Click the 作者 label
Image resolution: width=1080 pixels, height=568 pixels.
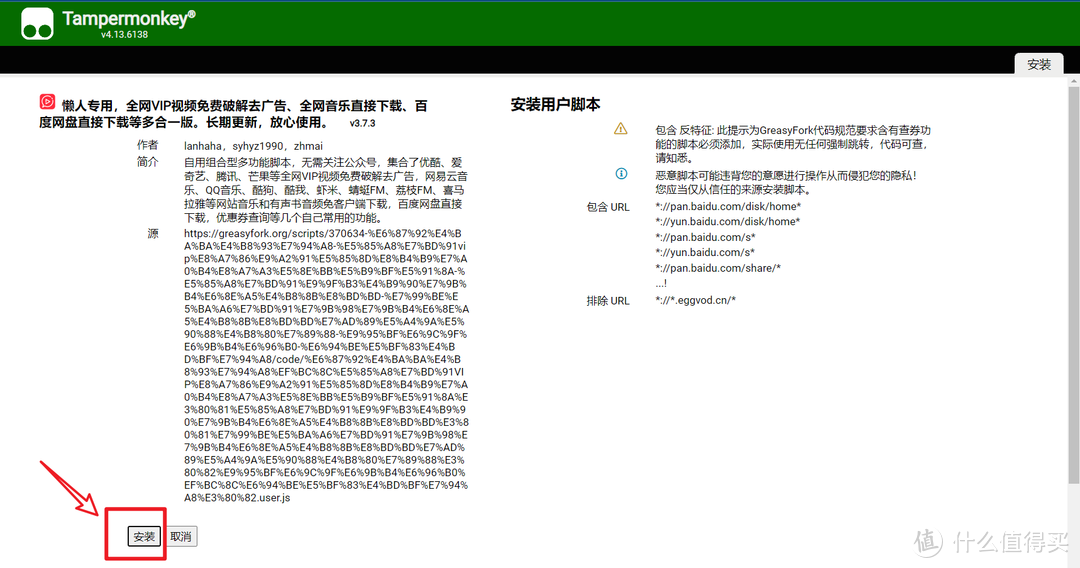[x=147, y=145]
